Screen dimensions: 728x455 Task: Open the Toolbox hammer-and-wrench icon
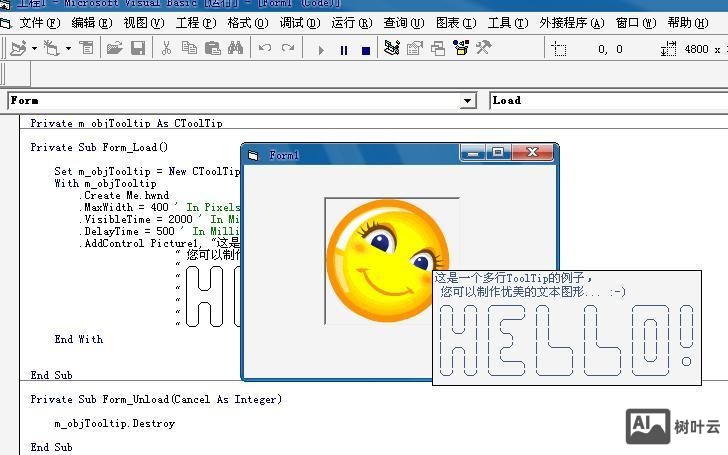[483, 48]
